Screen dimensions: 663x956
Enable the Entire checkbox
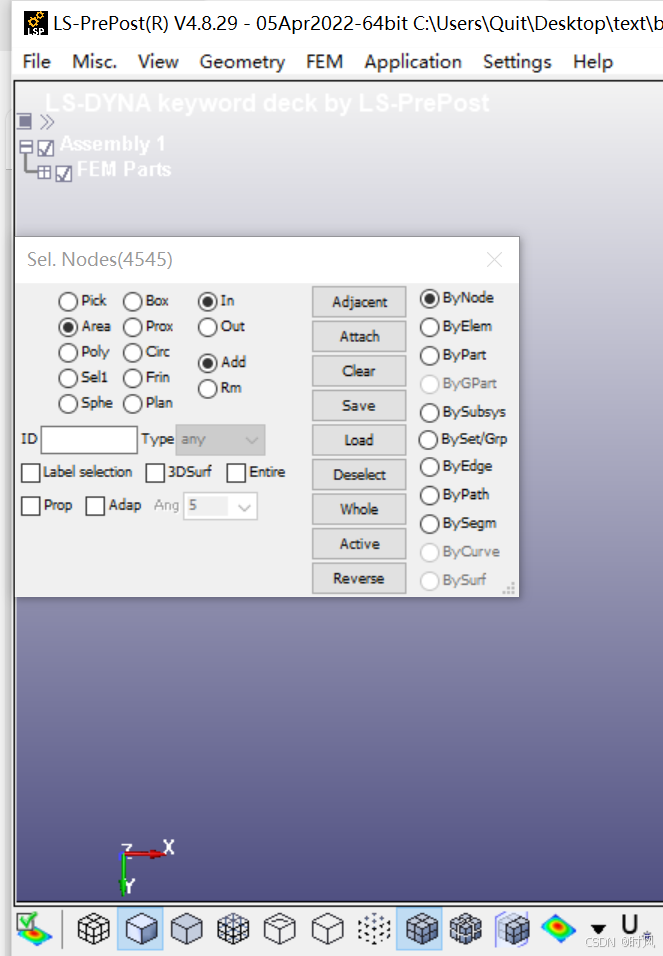236,473
